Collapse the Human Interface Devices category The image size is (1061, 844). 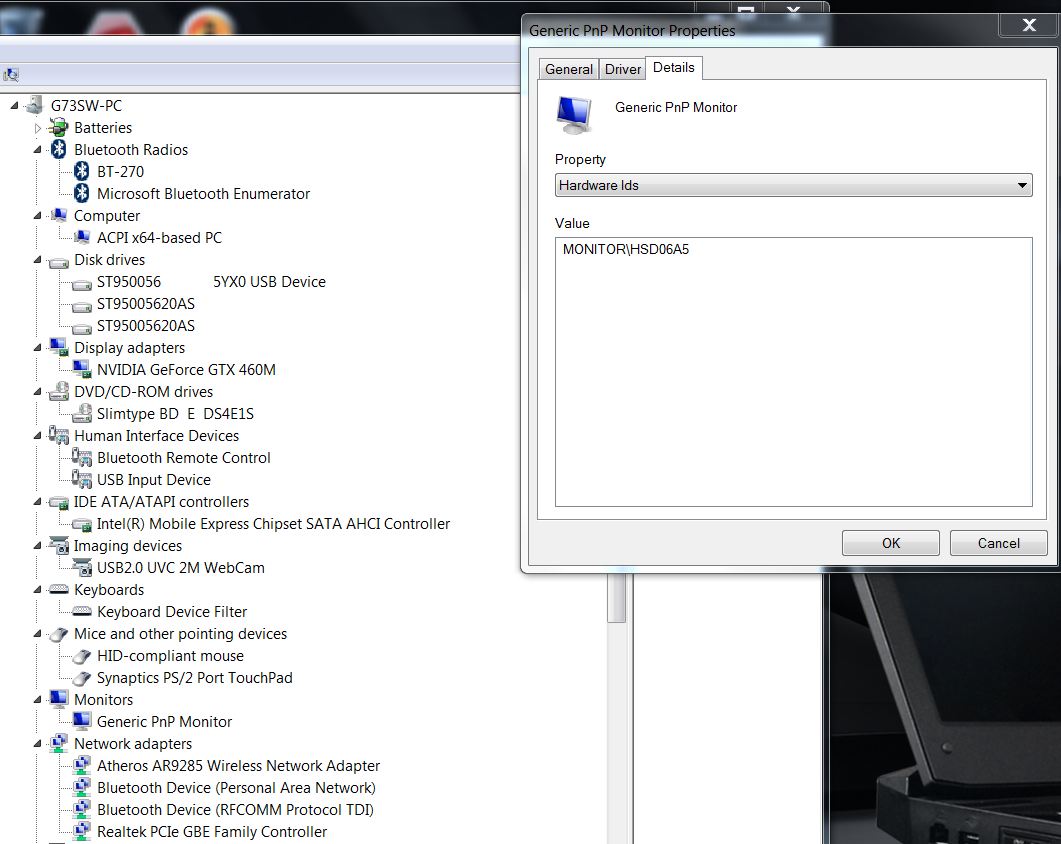(38, 436)
